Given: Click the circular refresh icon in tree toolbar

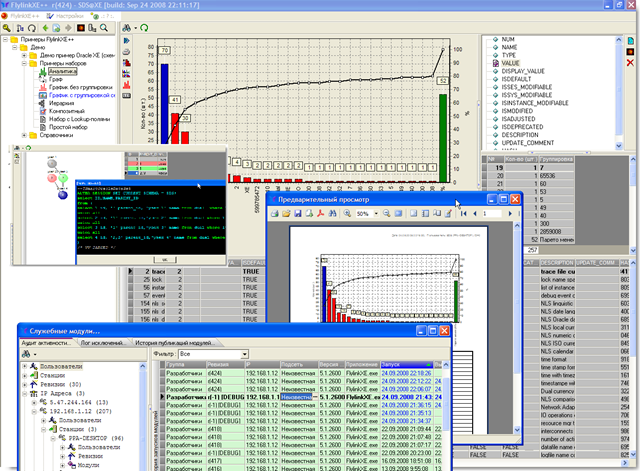Looking at the screenshot, I should 32,28.
